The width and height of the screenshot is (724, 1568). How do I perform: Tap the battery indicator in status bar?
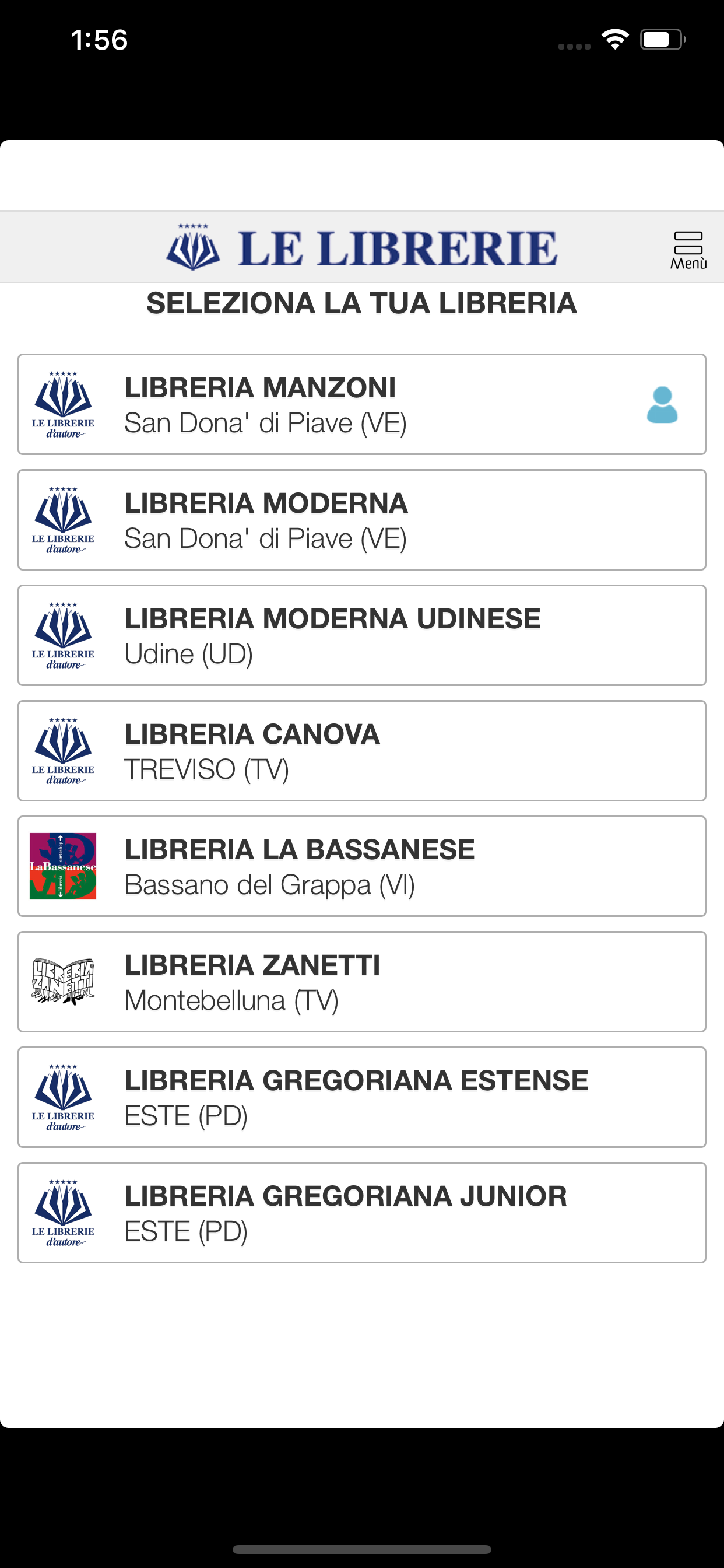coord(662,40)
